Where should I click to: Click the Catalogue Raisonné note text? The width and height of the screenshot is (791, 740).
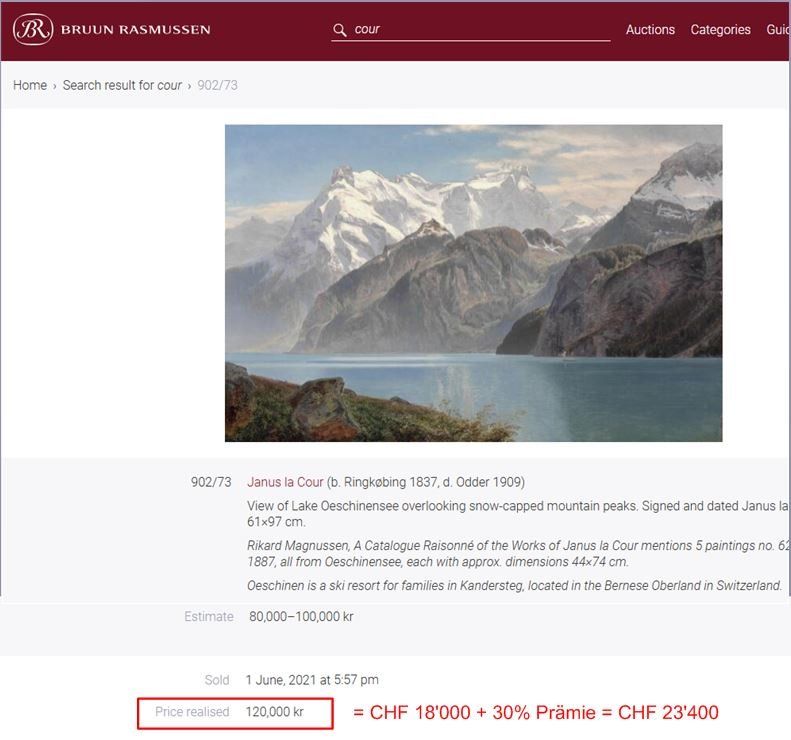[x=518, y=553]
